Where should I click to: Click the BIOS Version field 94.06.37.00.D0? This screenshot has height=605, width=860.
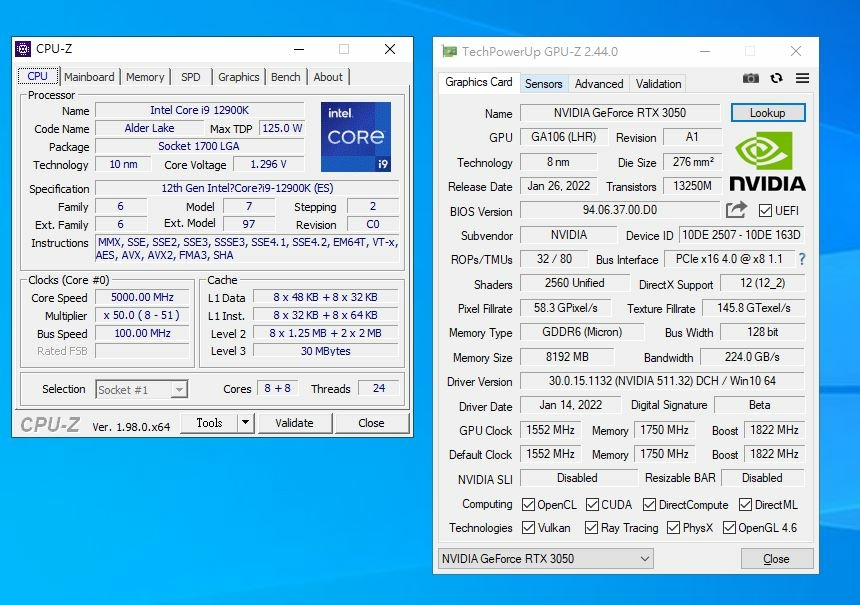click(x=620, y=210)
